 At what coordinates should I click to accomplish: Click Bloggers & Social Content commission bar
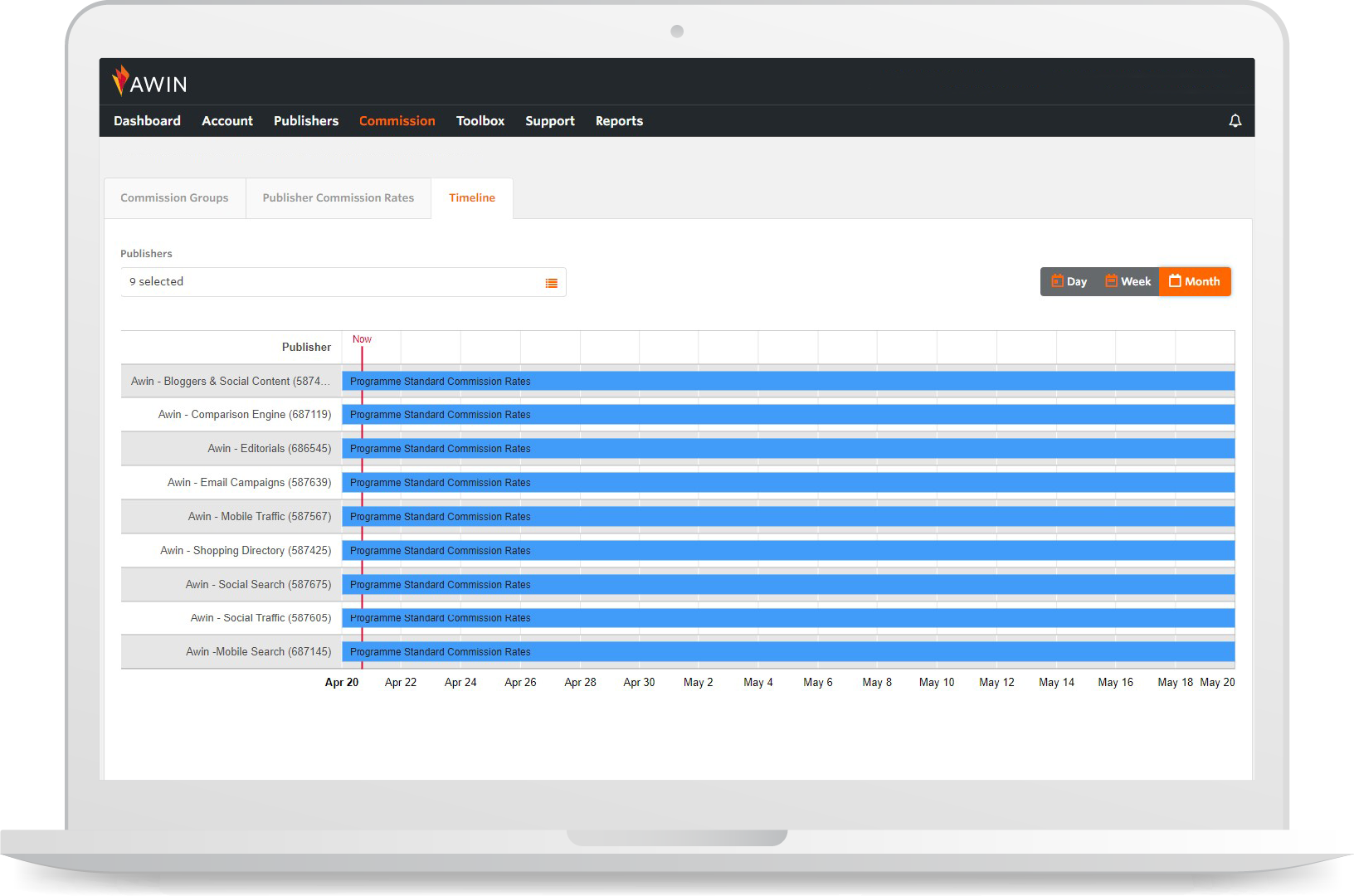tap(788, 382)
